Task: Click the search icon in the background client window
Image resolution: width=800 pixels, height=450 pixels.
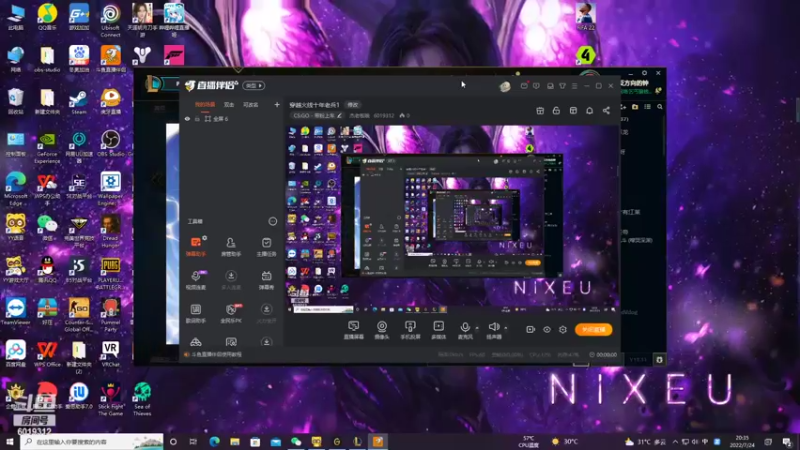Action: [x=660, y=107]
